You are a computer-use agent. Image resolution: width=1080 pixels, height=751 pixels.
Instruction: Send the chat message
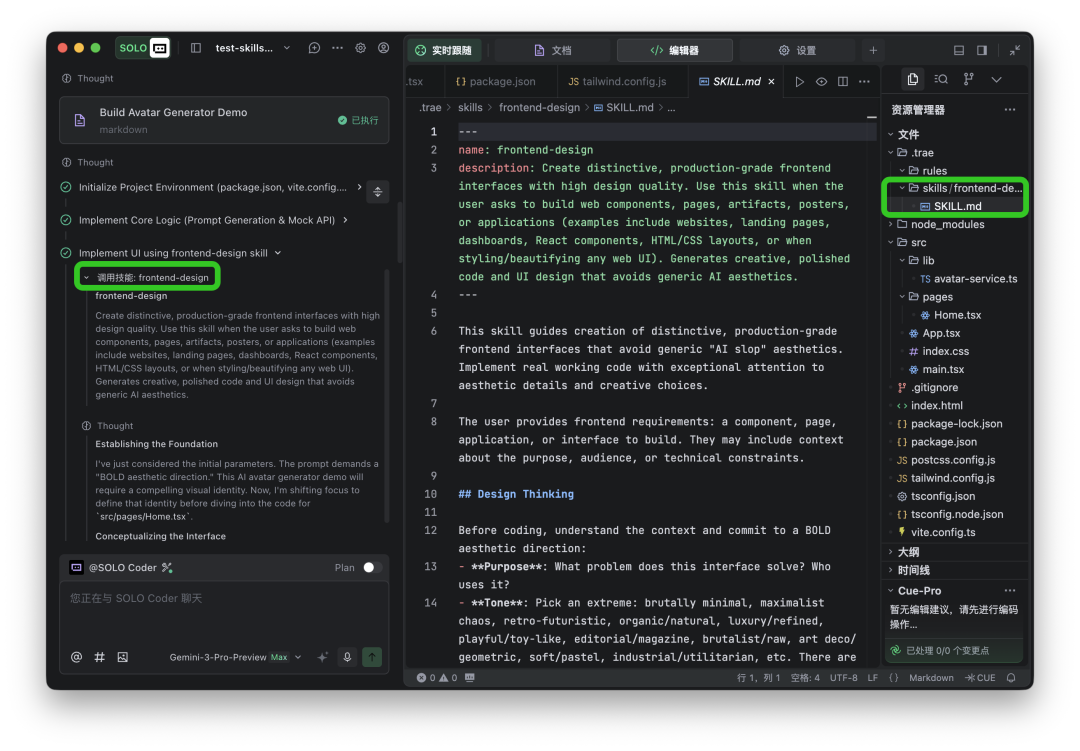(x=372, y=657)
